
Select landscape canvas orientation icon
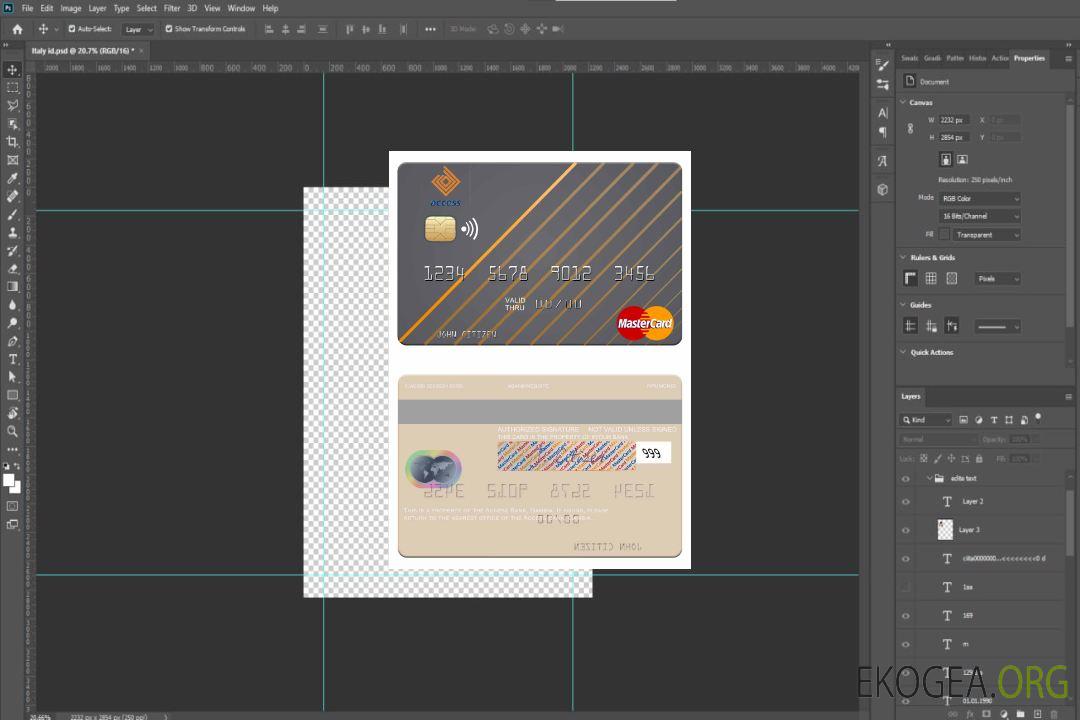pos(962,159)
